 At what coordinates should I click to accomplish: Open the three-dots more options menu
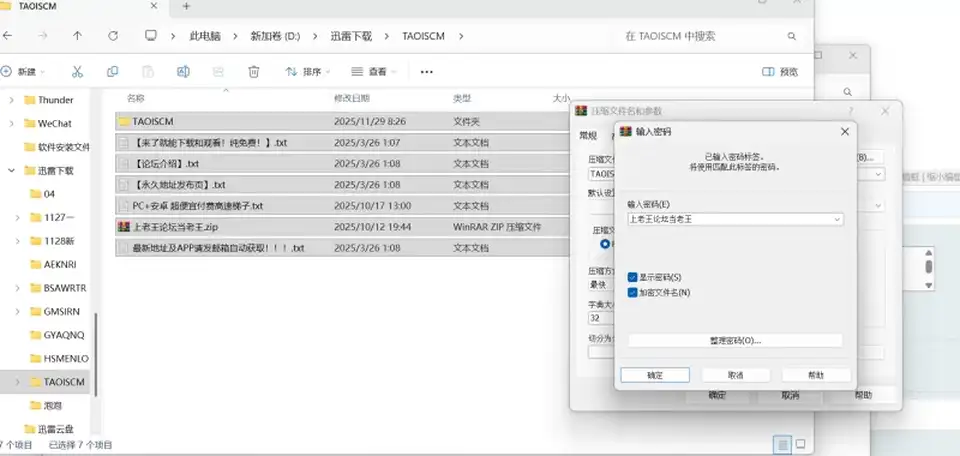tap(427, 72)
